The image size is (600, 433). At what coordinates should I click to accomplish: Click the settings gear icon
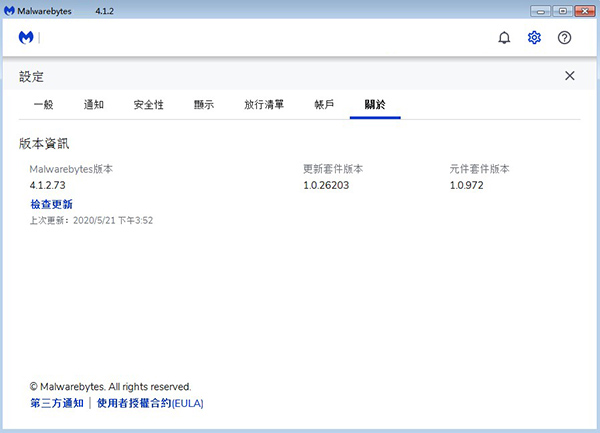tap(534, 37)
